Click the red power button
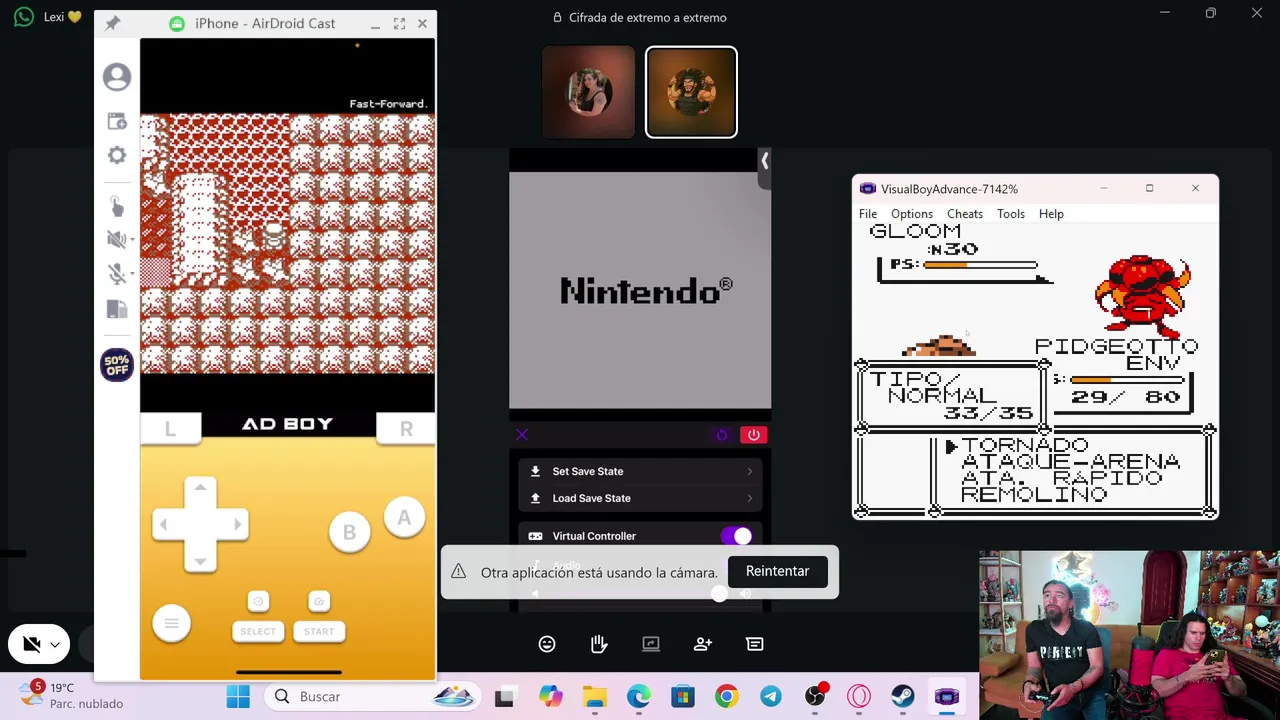The image size is (1280, 720). [753, 435]
